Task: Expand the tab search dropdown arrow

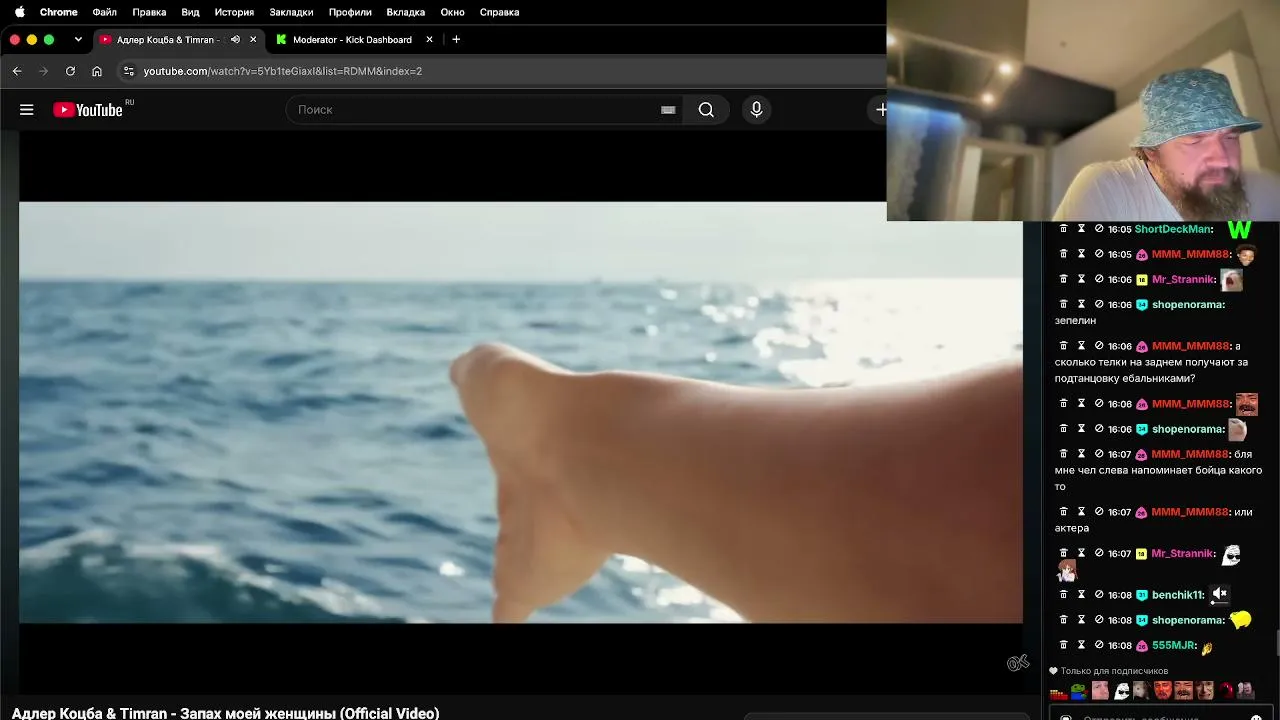Action: pos(78,39)
